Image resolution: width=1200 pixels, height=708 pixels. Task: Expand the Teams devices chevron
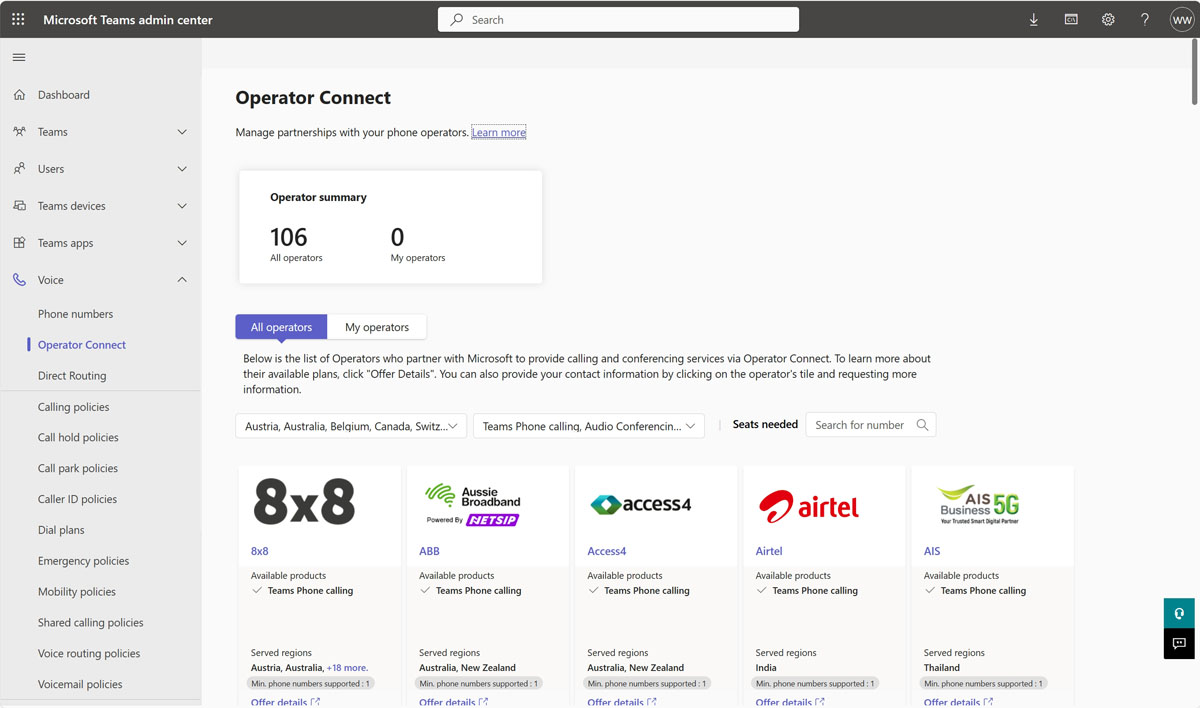click(182, 206)
